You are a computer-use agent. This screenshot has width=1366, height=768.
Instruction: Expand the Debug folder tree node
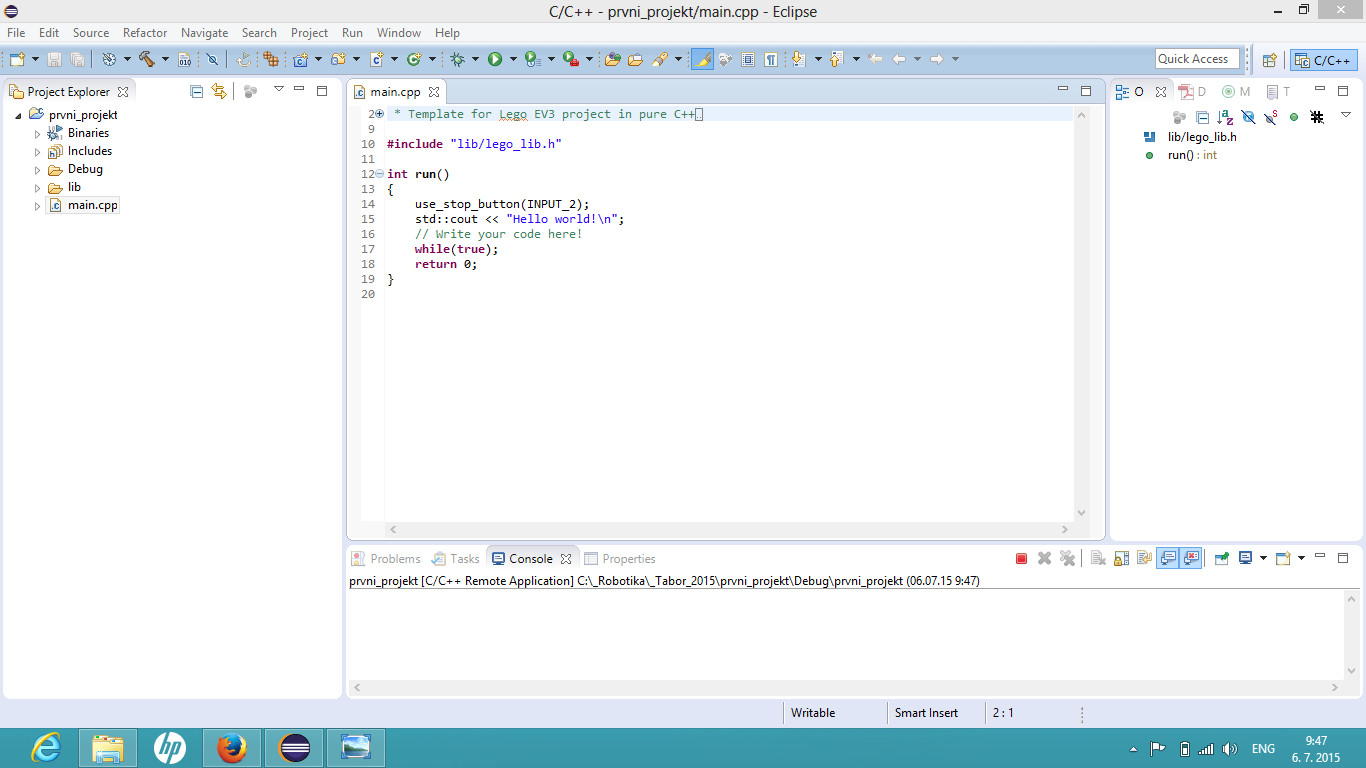pos(38,170)
